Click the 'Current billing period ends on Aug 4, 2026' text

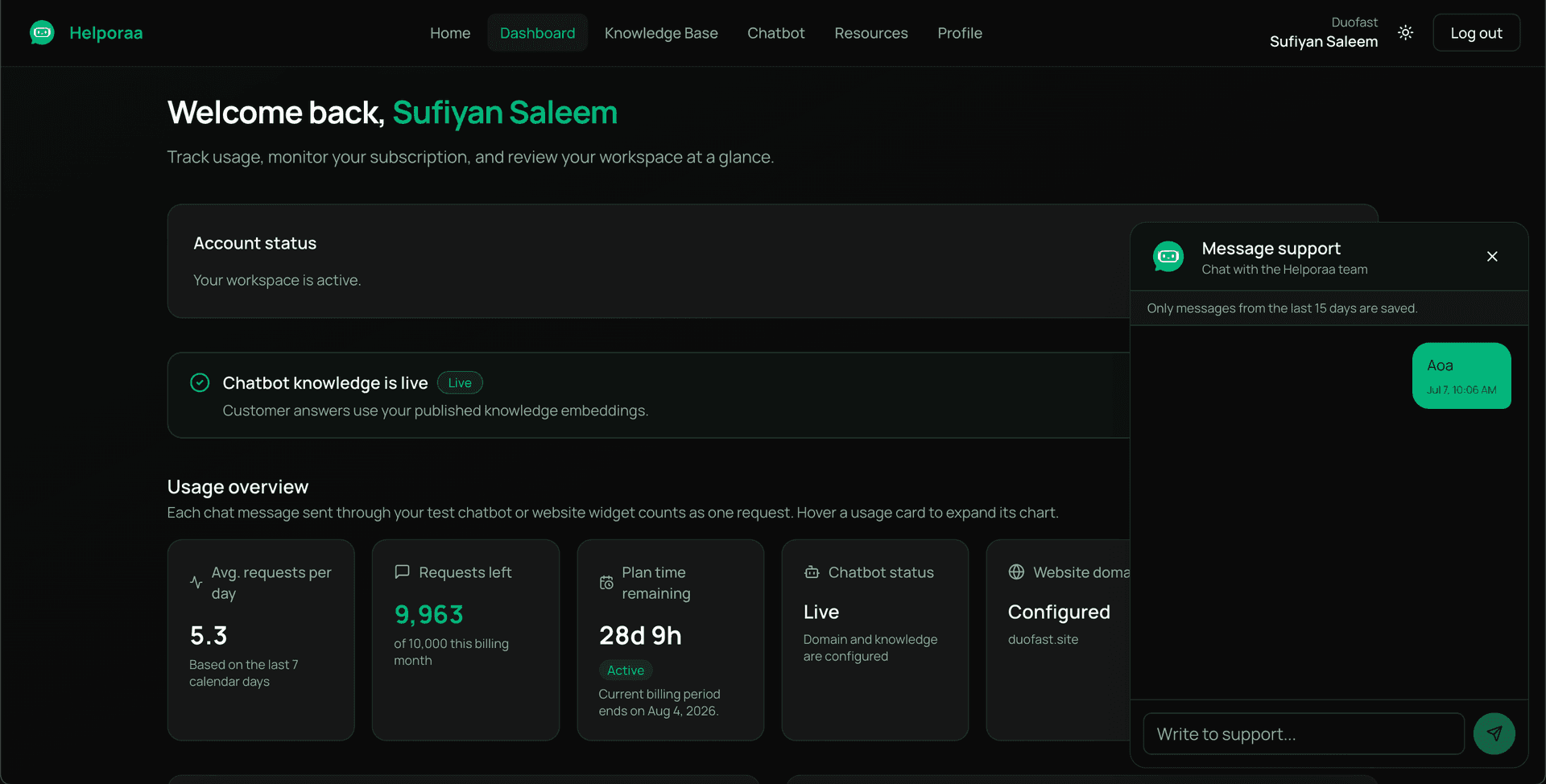(659, 702)
